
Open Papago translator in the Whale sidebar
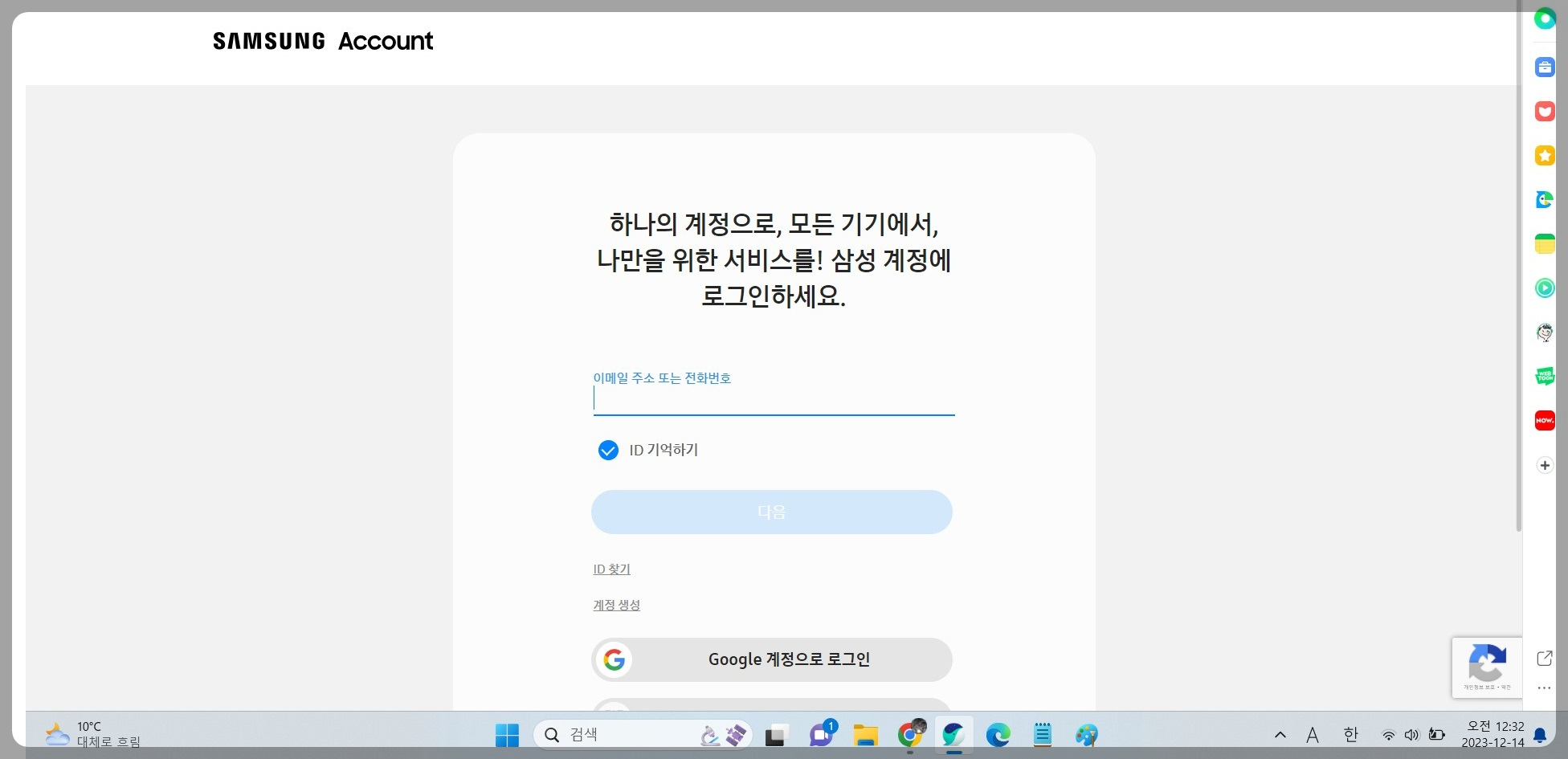point(1544,199)
